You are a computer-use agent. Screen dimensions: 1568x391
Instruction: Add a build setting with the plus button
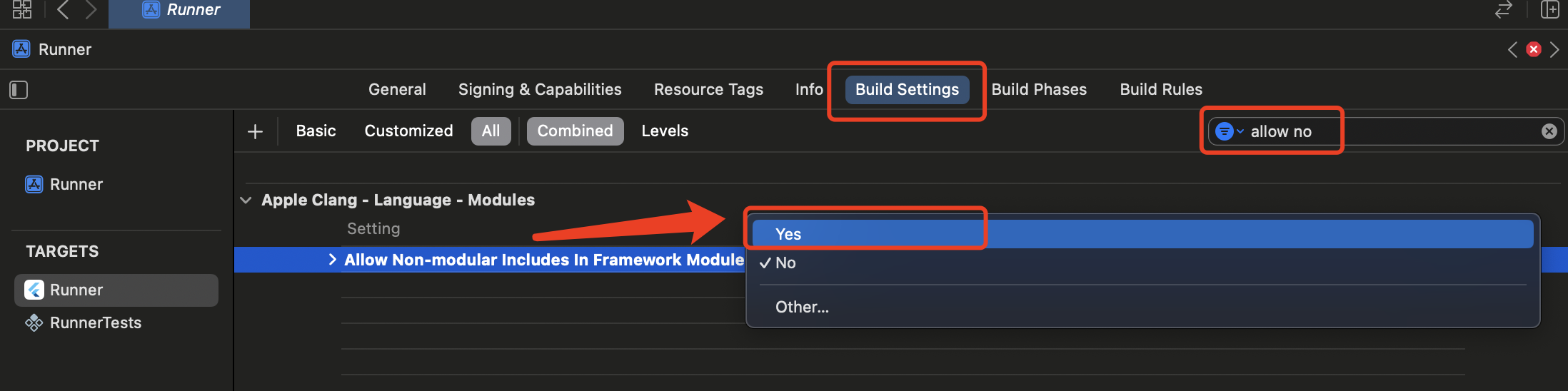coord(255,131)
